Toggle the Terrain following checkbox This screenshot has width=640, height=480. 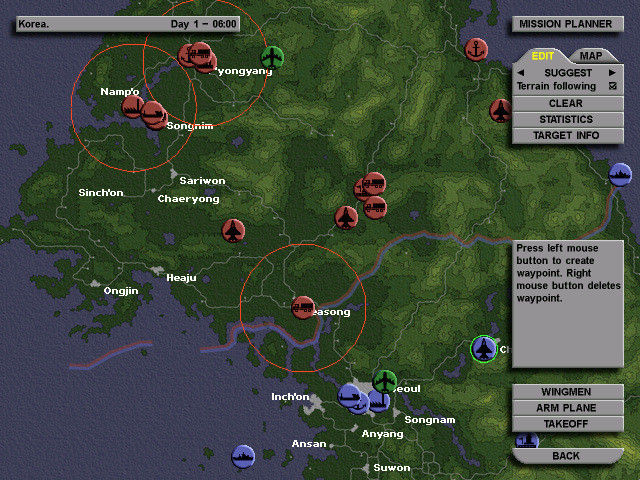pyautogui.click(x=612, y=86)
